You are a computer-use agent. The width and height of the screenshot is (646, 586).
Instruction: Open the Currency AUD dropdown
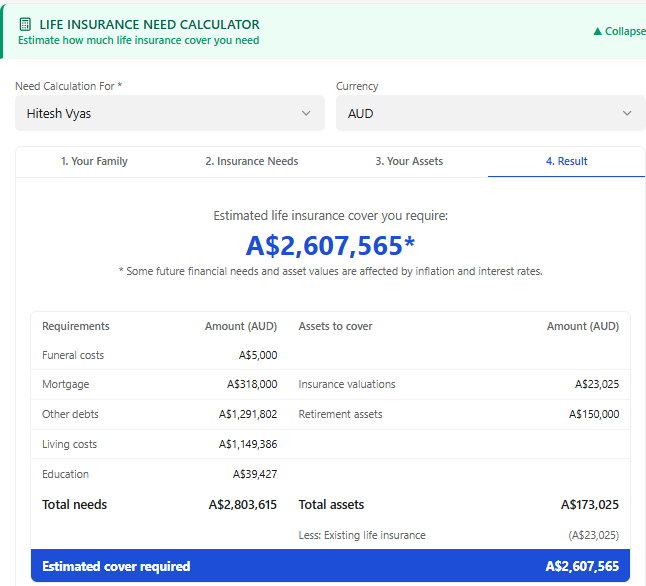pyautogui.click(x=491, y=113)
